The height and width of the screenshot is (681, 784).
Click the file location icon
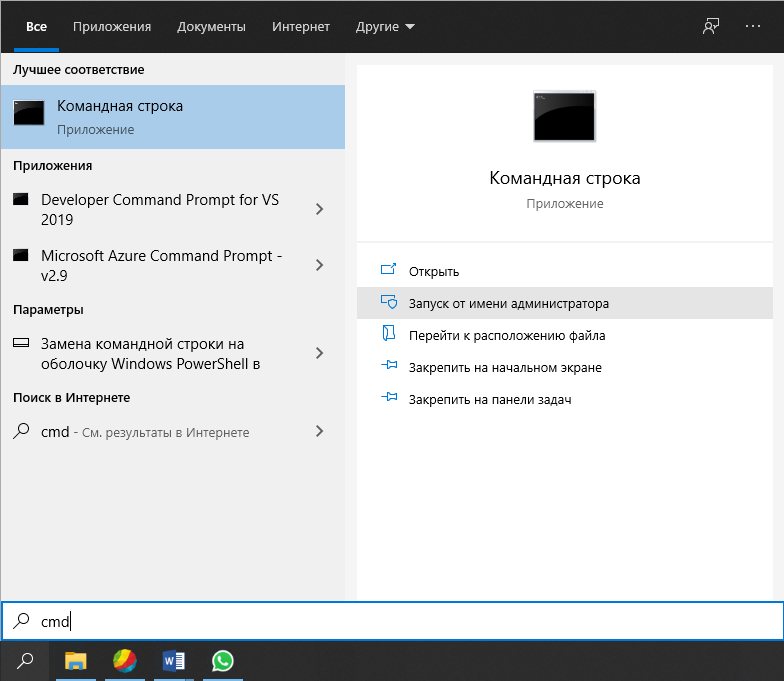coord(388,334)
